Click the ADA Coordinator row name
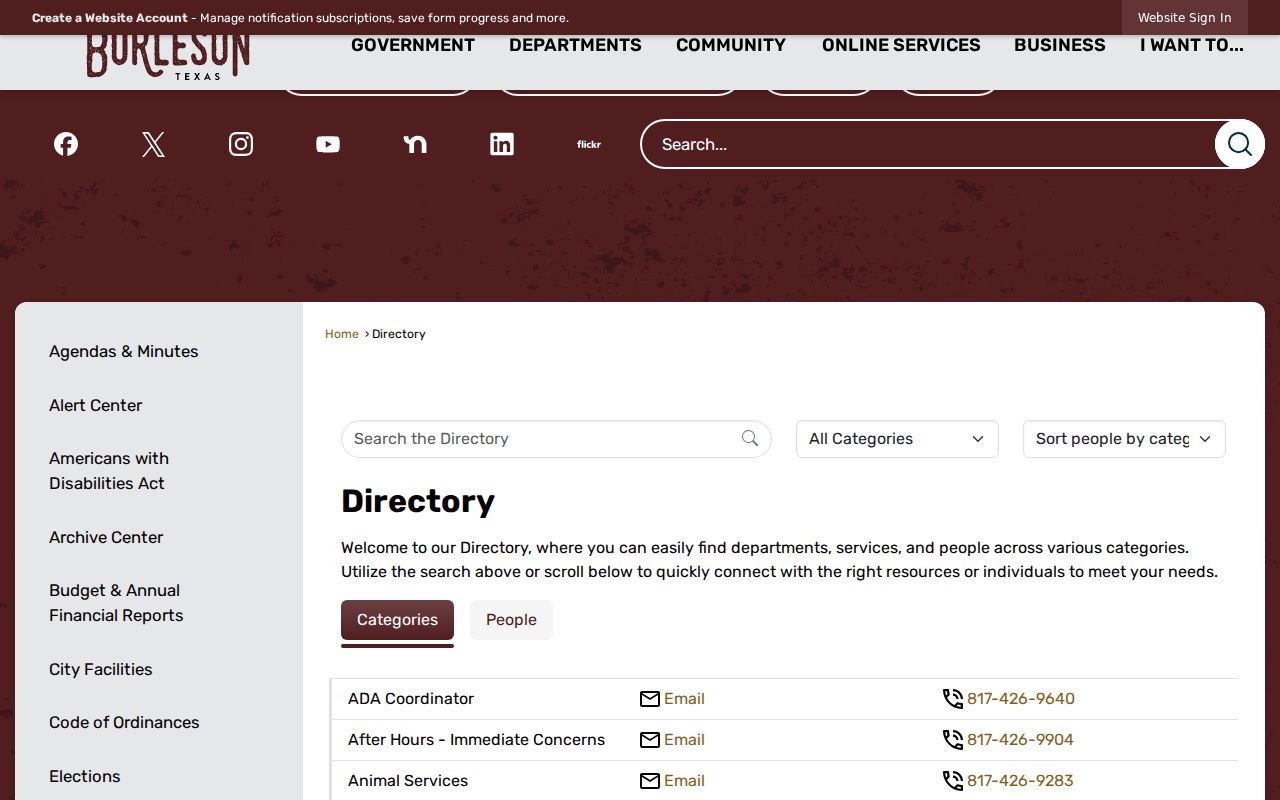Viewport: 1280px width, 800px height. click(x=411, y=699)
